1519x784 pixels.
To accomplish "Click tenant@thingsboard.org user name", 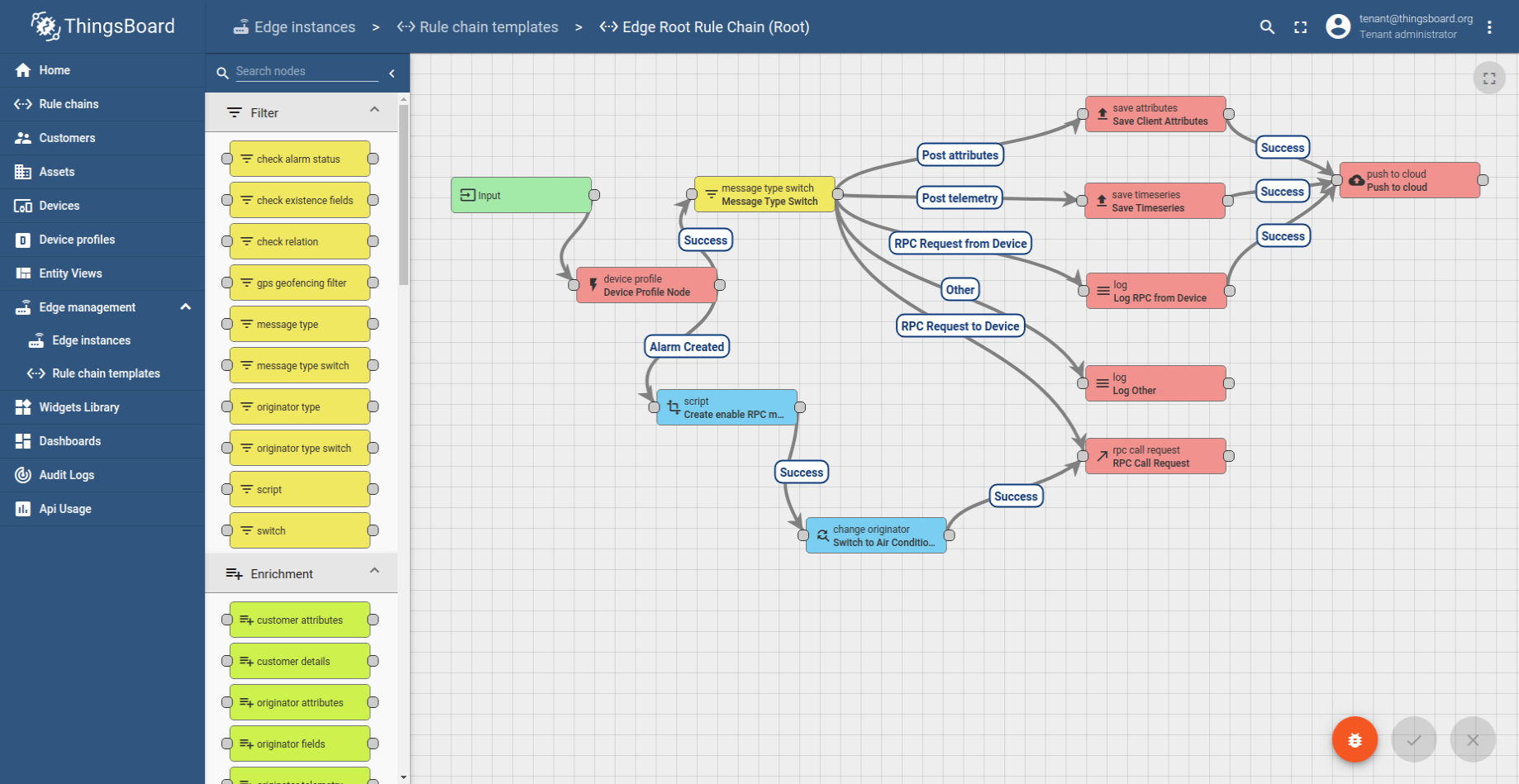I will click(1416, 19).
